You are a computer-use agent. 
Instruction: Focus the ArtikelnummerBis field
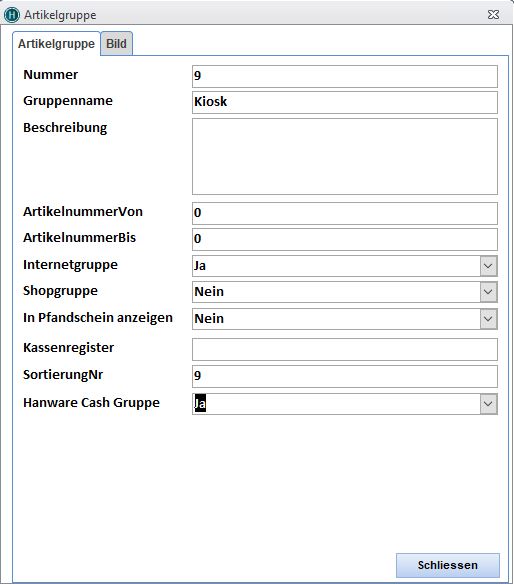[x=345, y=239]
